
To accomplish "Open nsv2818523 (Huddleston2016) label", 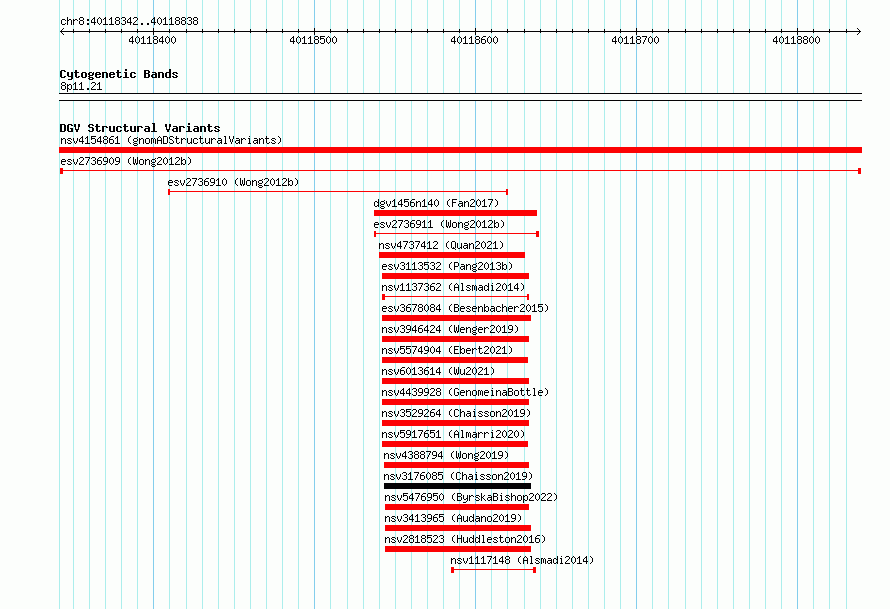I will click(465, 539).
